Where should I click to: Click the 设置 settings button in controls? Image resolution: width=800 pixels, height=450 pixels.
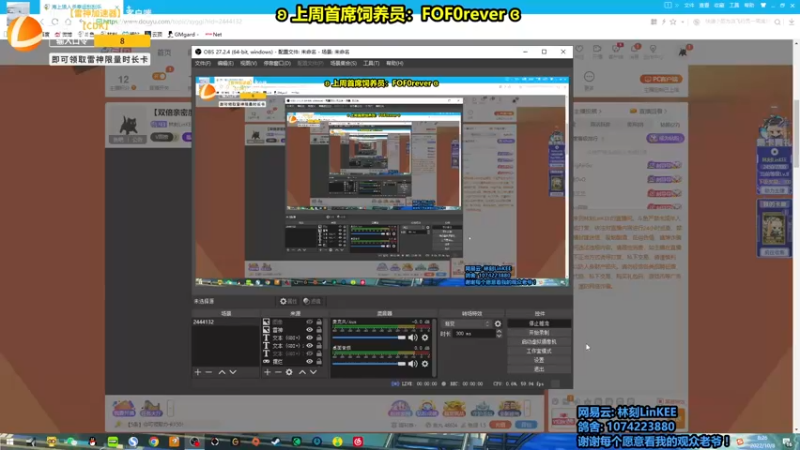pyautogui.click(x=539, y=360)
